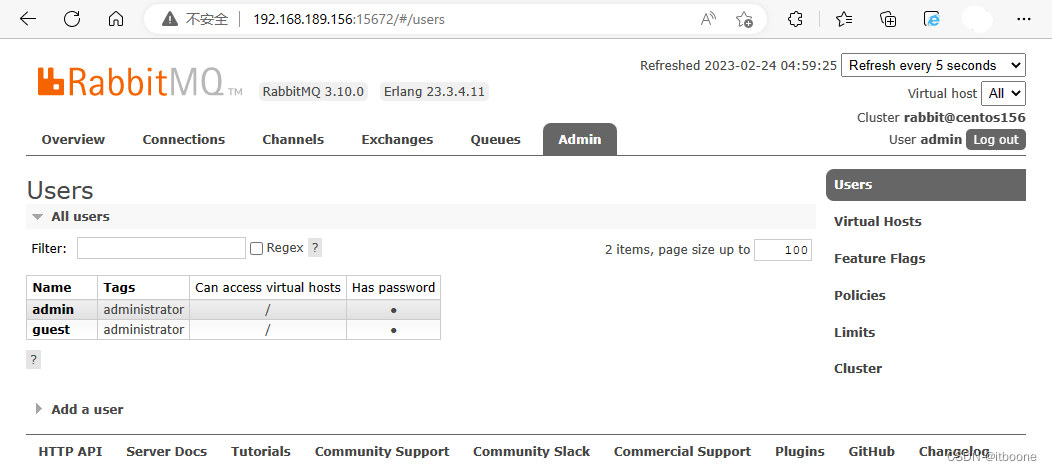The image size is (1052, 471).
Task: Go back with the browser back arrow
Action: 28,19
